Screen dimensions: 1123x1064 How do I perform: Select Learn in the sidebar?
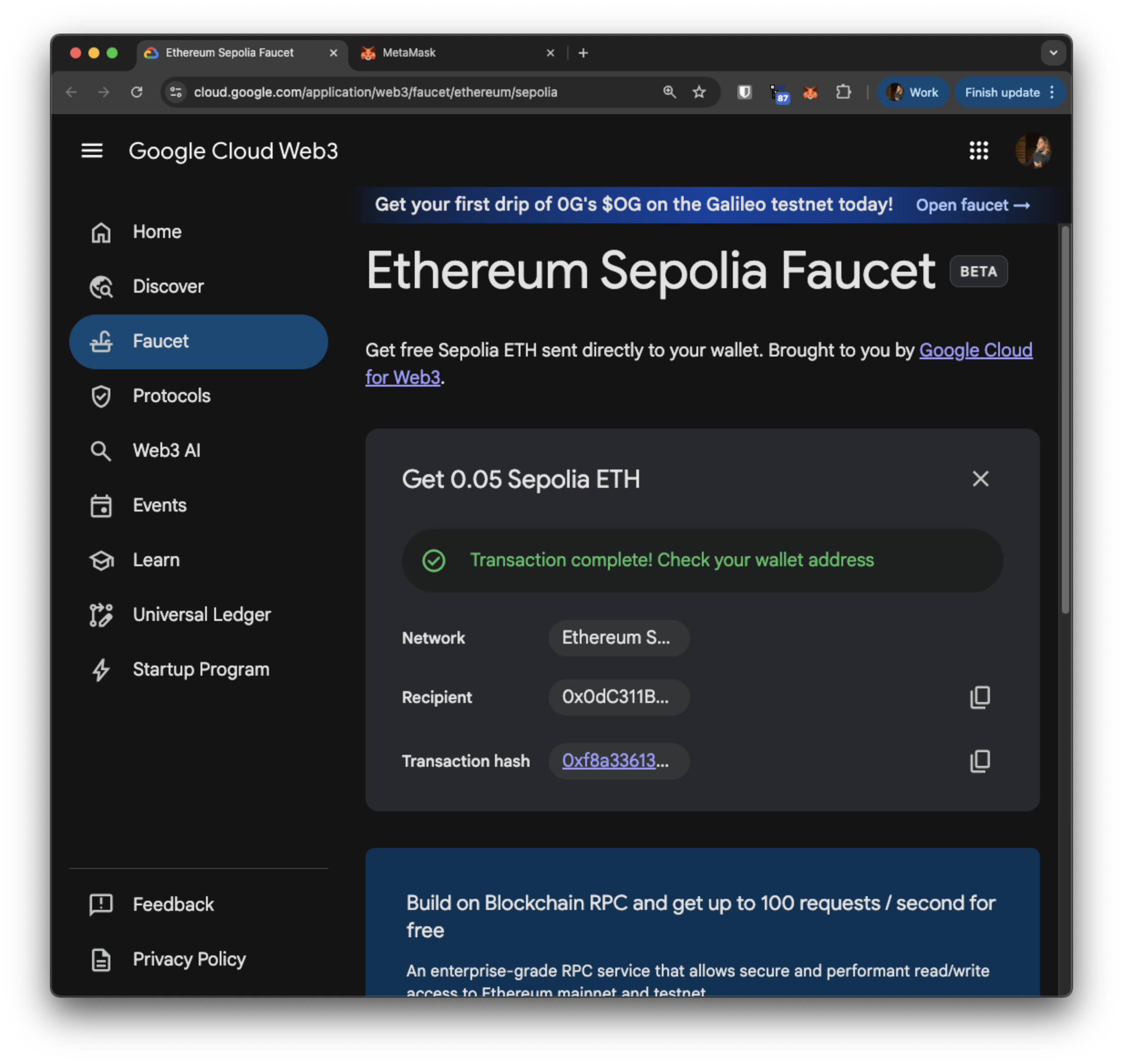click(x=156, y=560)
